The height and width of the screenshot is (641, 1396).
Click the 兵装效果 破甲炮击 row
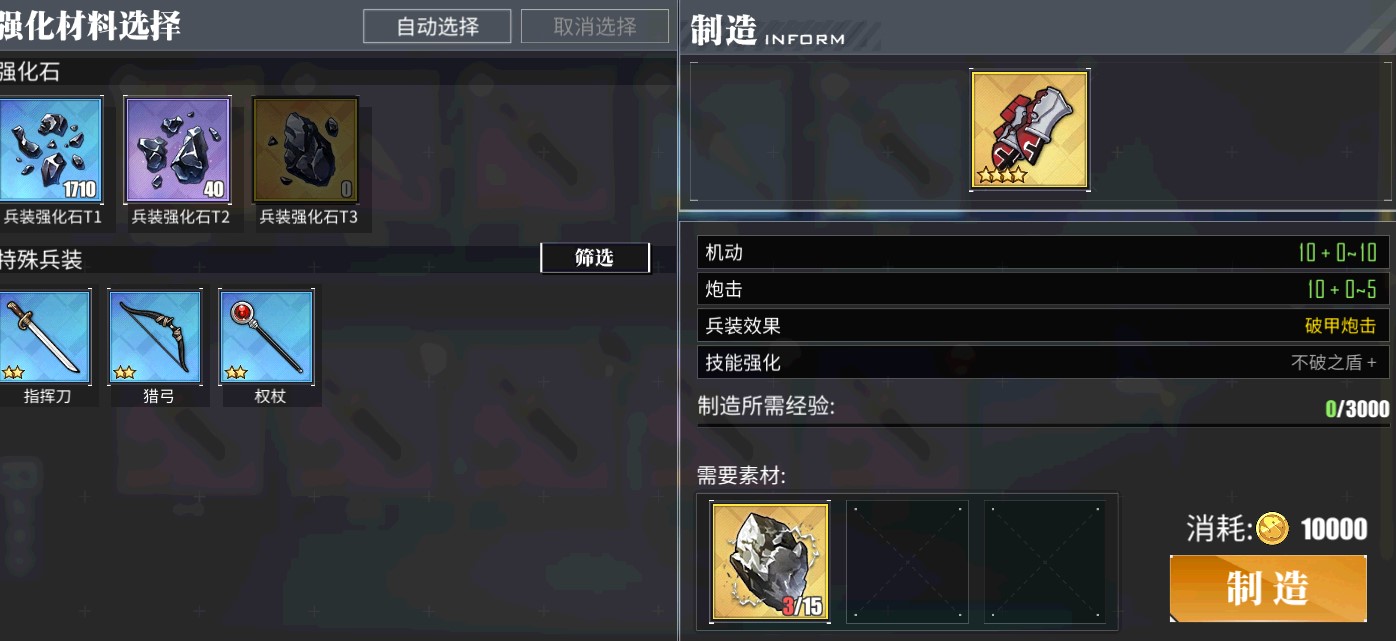tap(1043, 326)
